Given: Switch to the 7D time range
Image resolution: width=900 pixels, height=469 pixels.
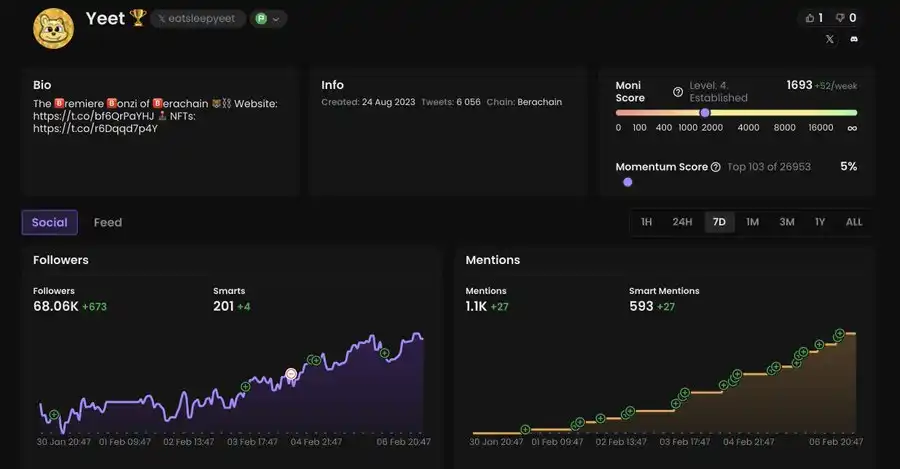Looking at the screenshot, I should [719, 222].
